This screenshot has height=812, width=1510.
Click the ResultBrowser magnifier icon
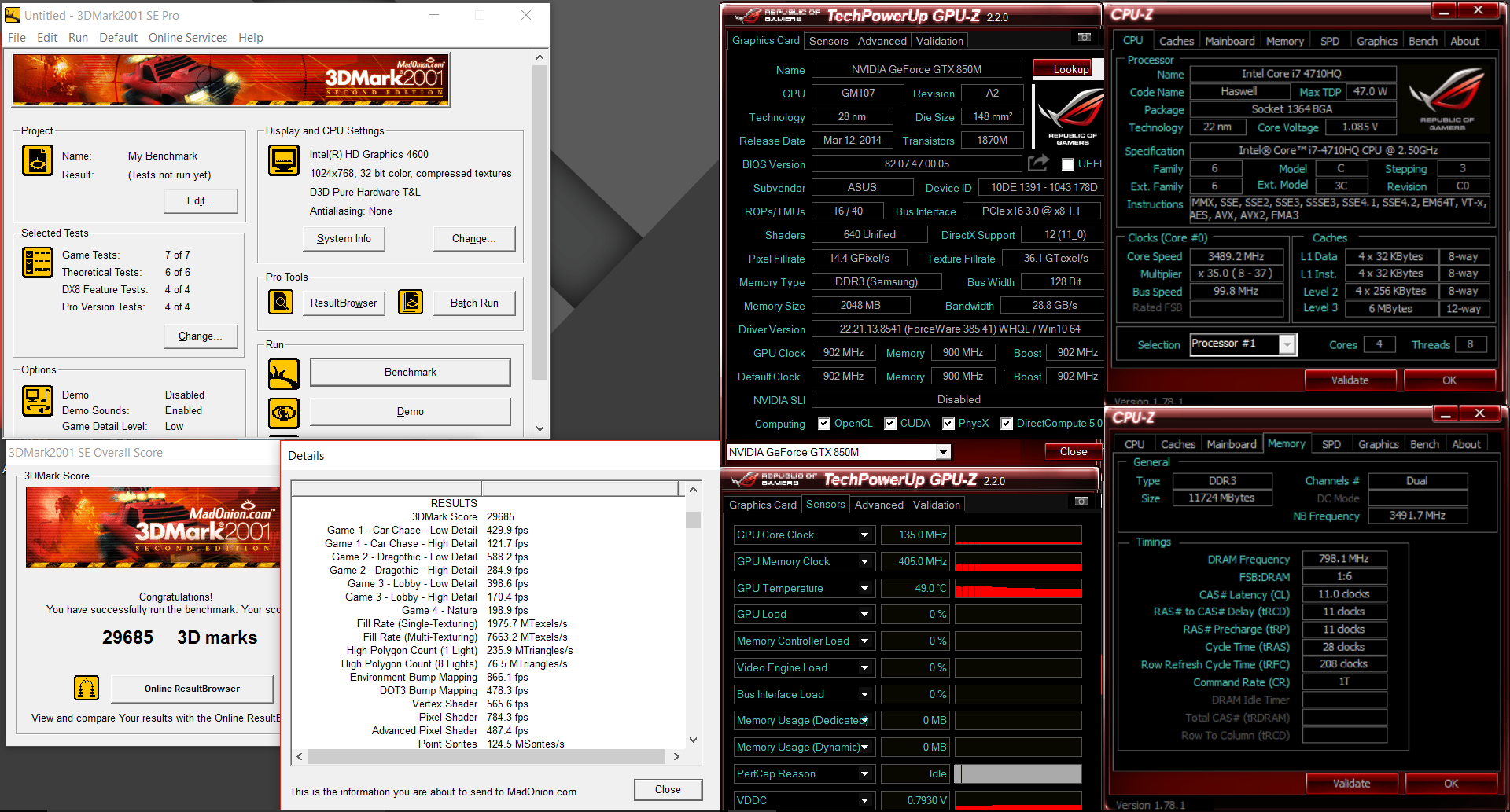tap(281, 302)
